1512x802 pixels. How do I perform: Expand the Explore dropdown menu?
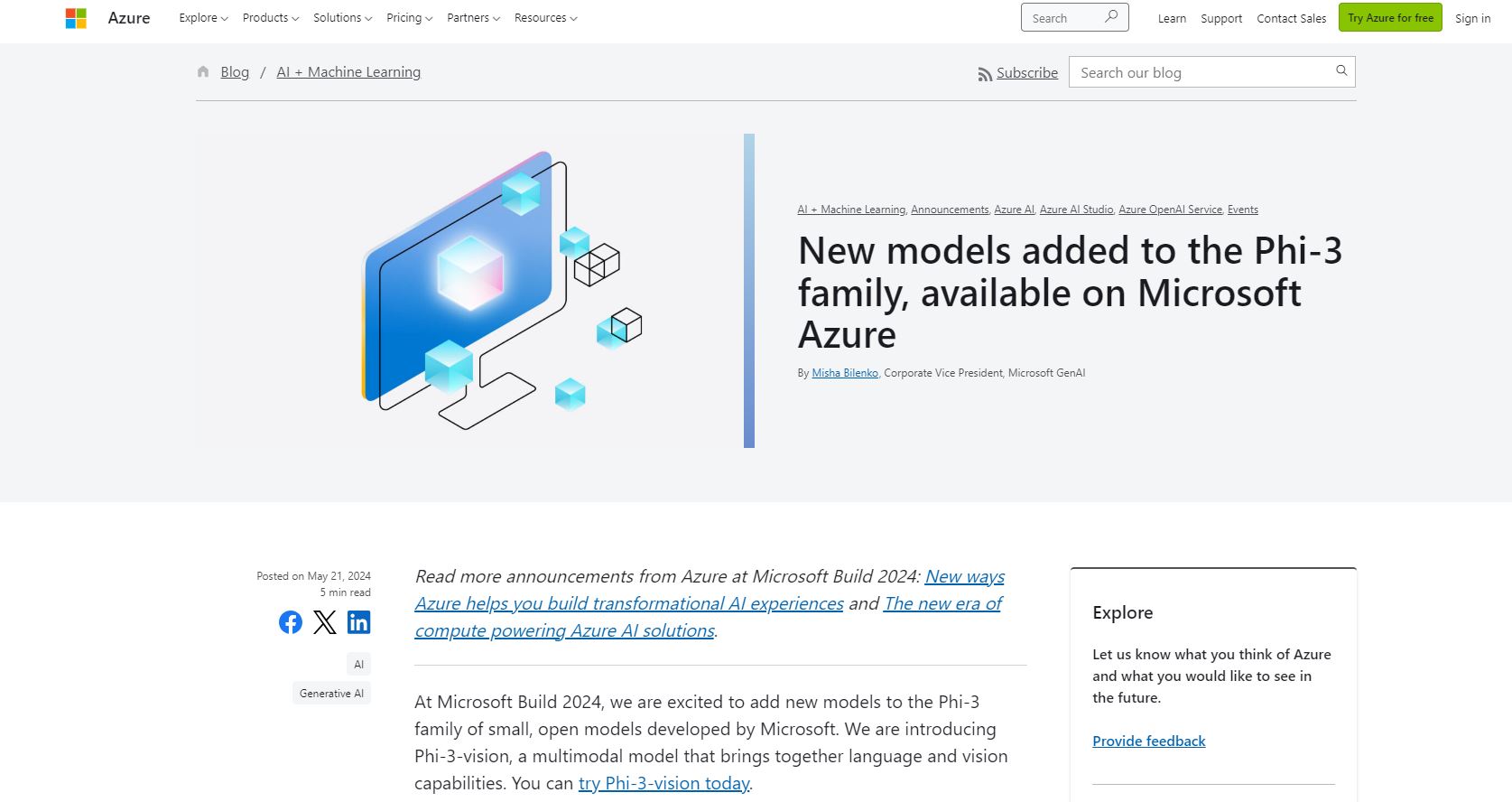(x=203, y=18)
